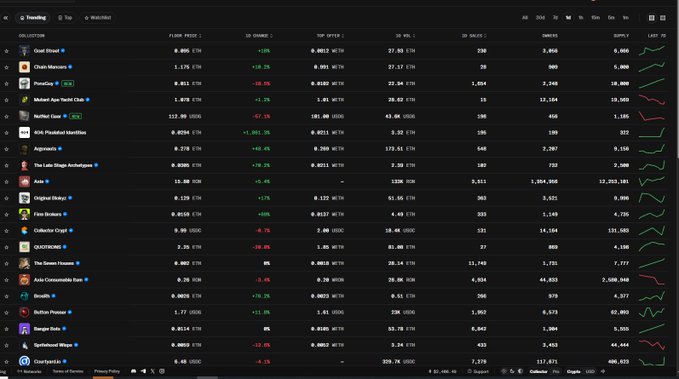Image resolution: width=679 pixels, height=379 pixels.
Task: Open the Discord icon in footer
Action: click(x=133, y=371)
